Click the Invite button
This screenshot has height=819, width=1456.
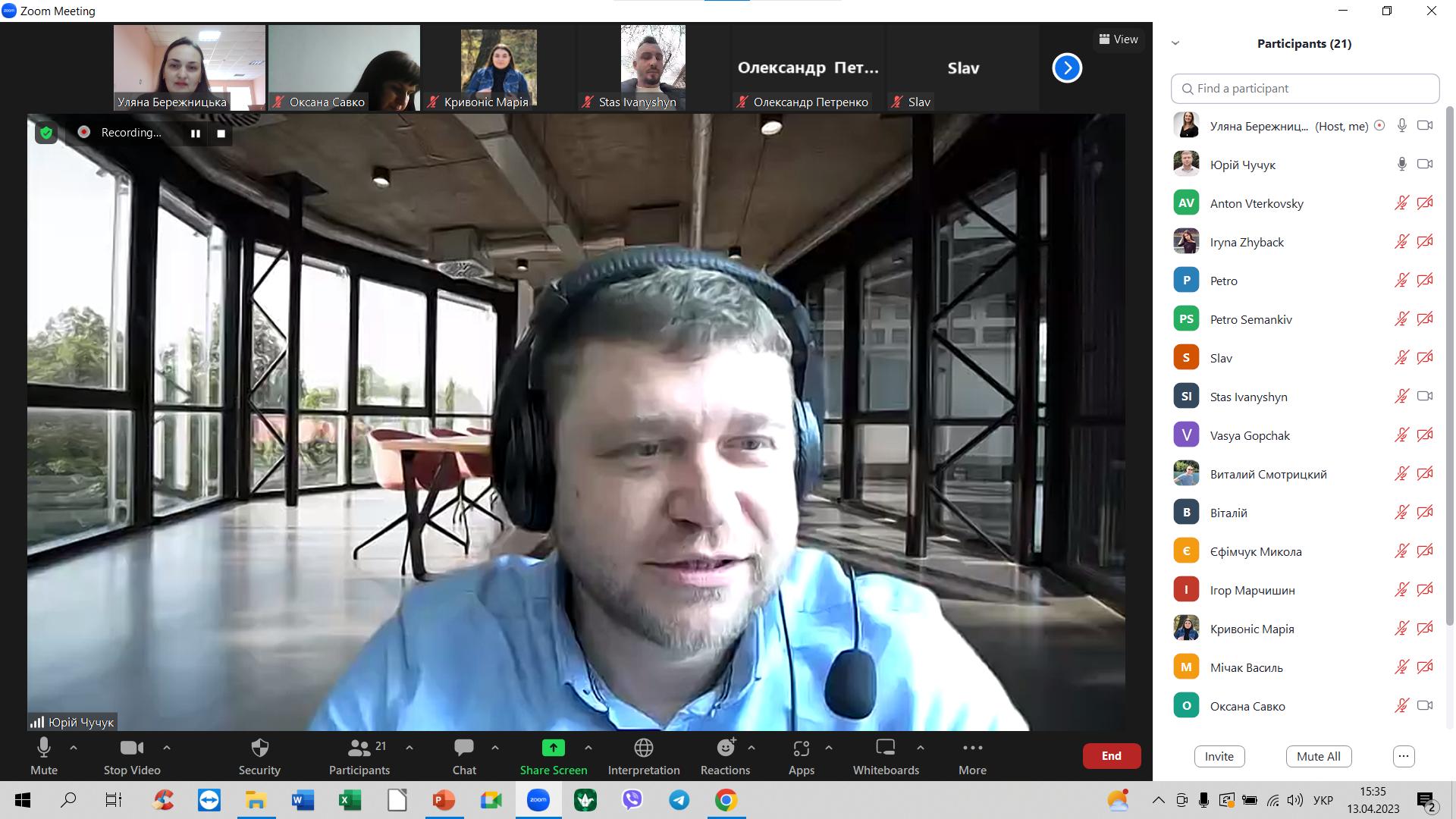[1219, 756]
